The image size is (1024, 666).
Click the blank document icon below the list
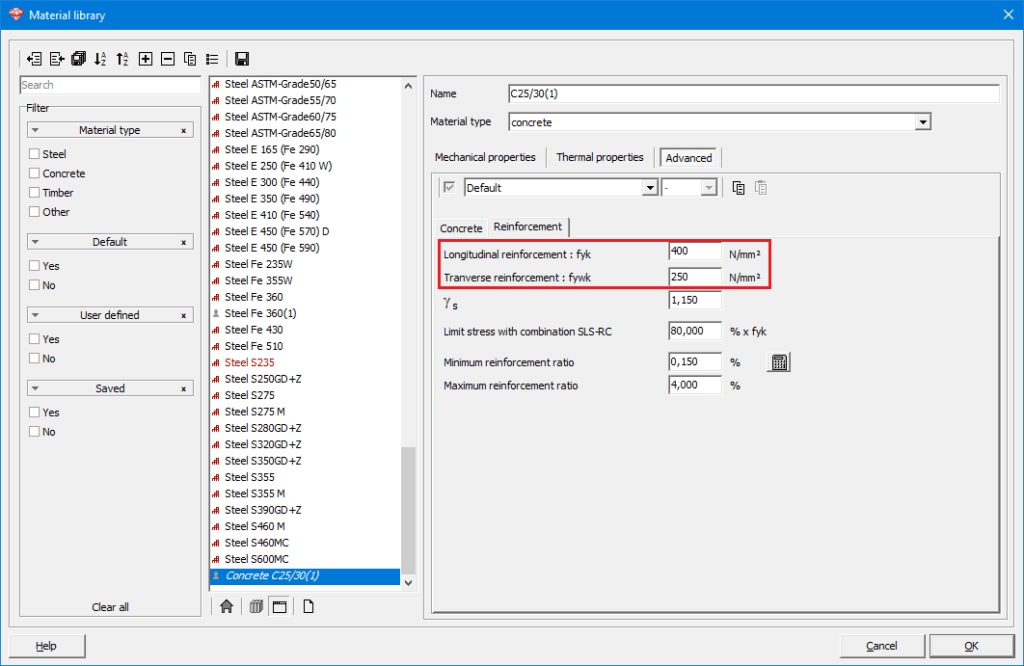click(308, 607)
